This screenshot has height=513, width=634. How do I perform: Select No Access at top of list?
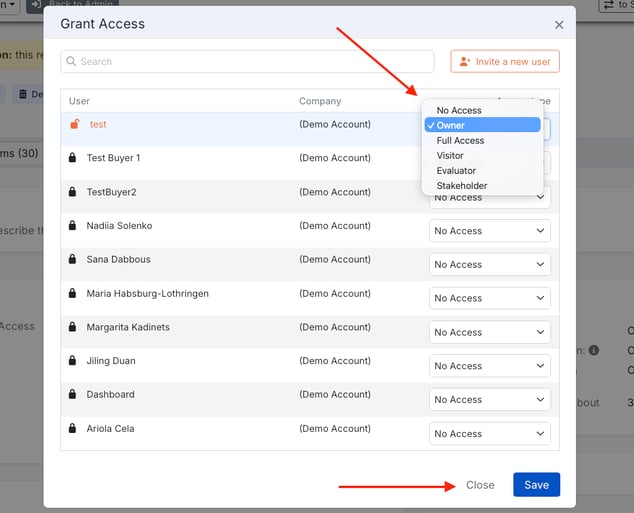[459, 111]
